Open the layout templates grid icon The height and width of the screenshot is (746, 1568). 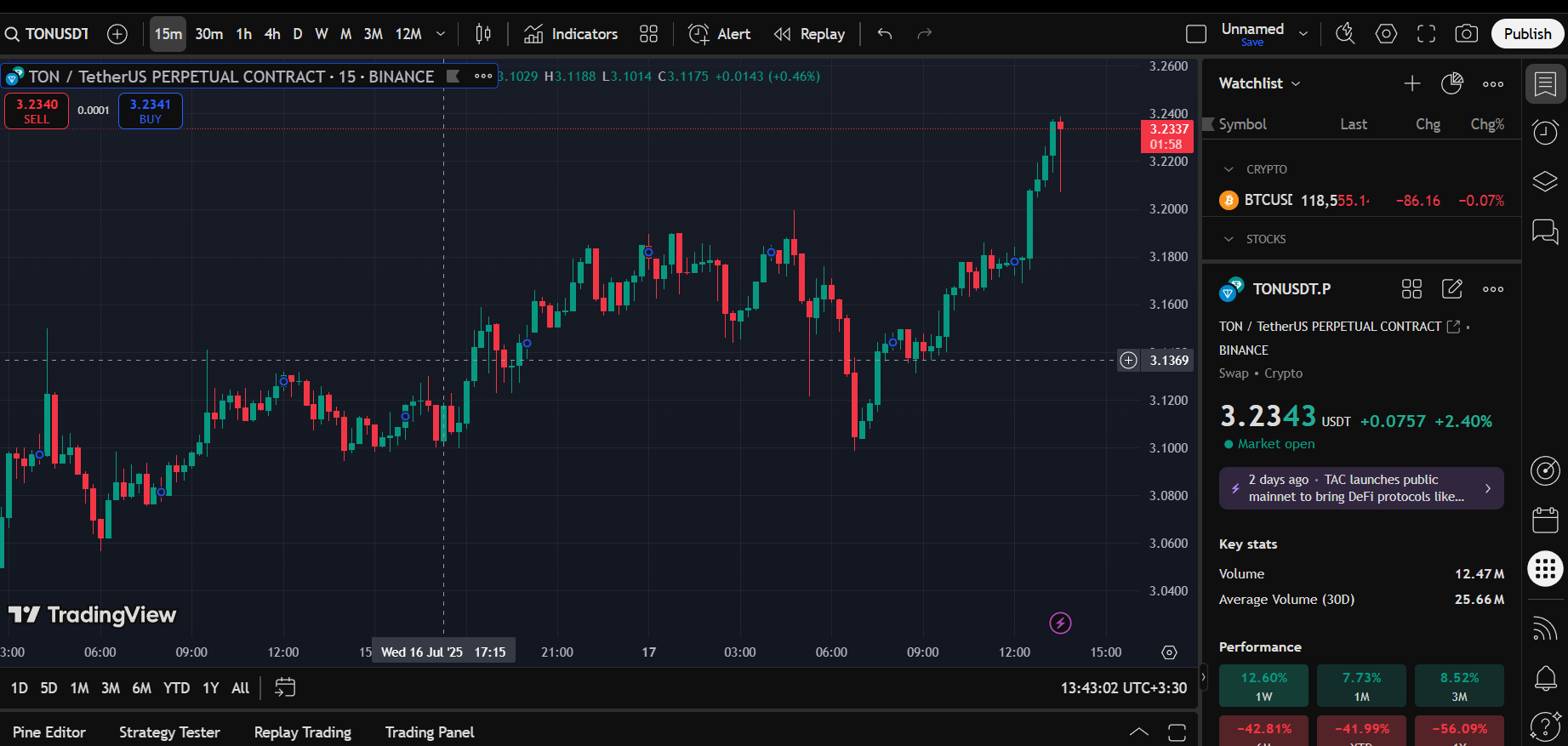648,34
